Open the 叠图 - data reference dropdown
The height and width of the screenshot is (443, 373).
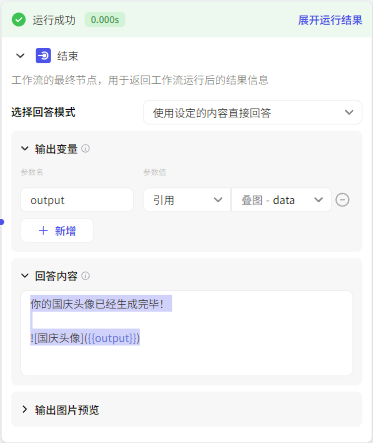(x=281, y=200)
